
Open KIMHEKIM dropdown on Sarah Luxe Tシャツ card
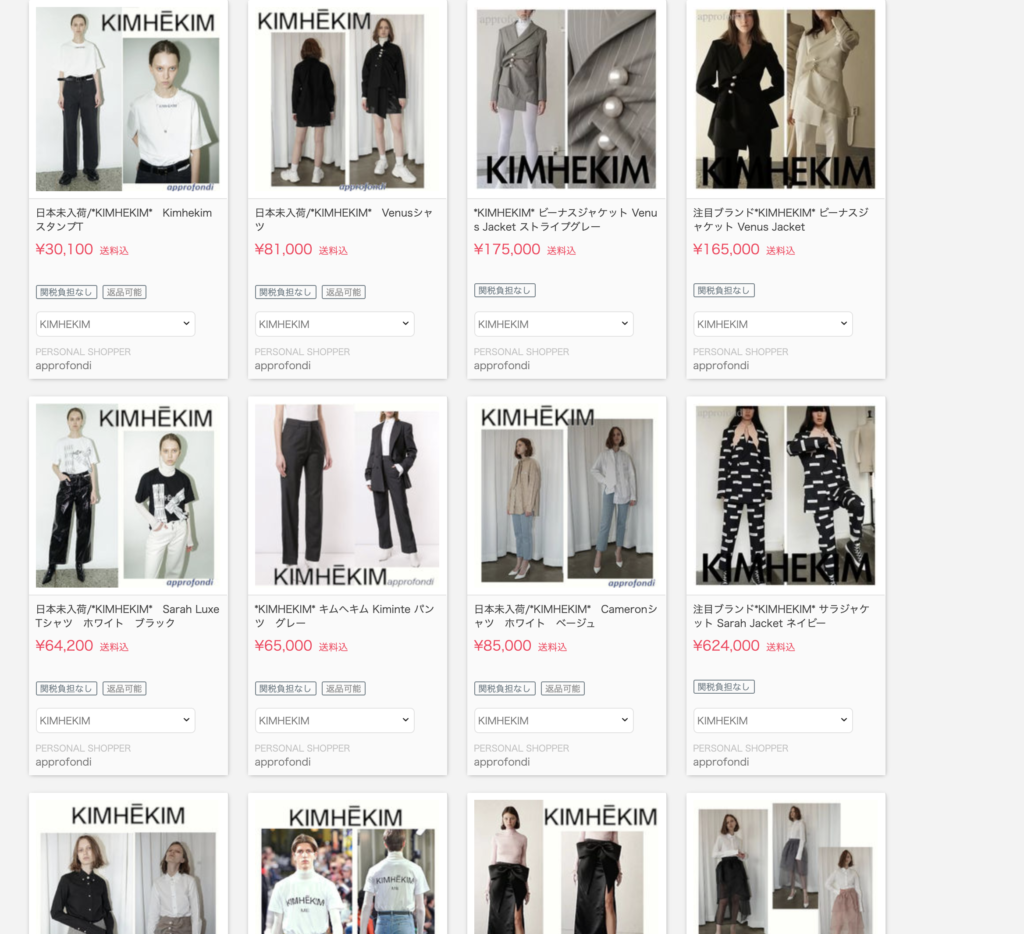click(x=115, y=720)
